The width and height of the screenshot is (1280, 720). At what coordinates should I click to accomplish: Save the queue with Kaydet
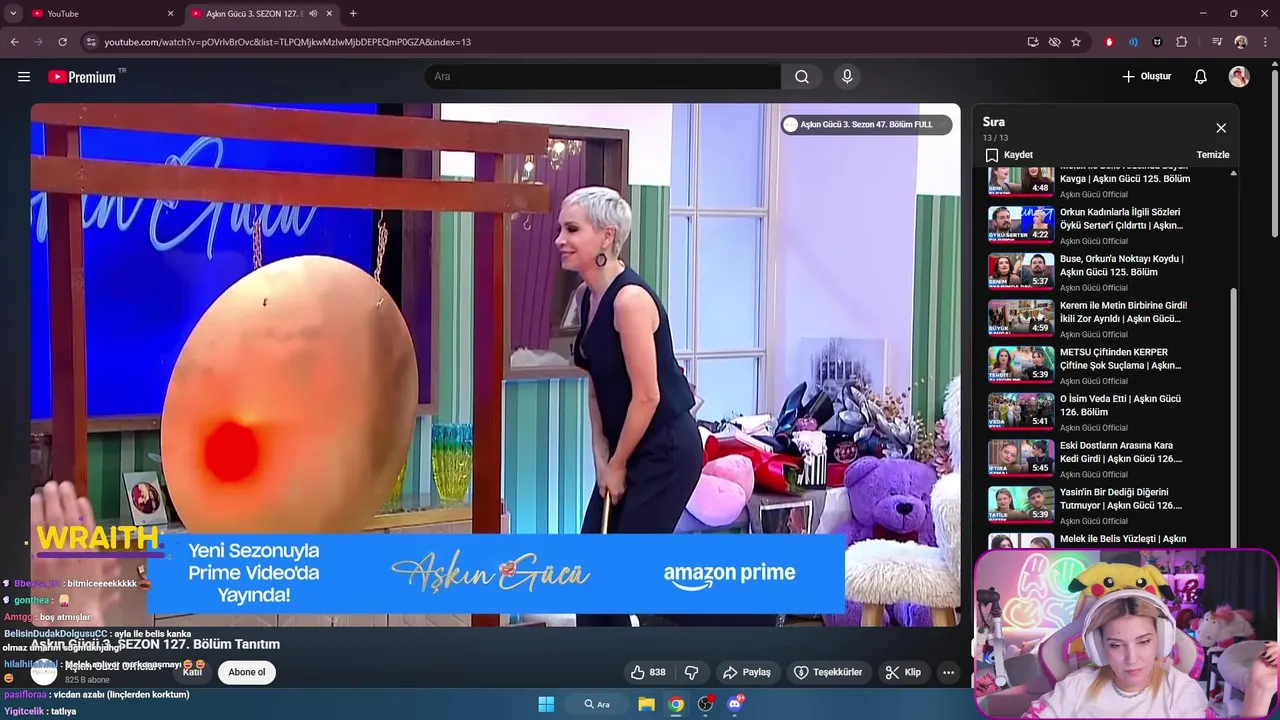1009,155
